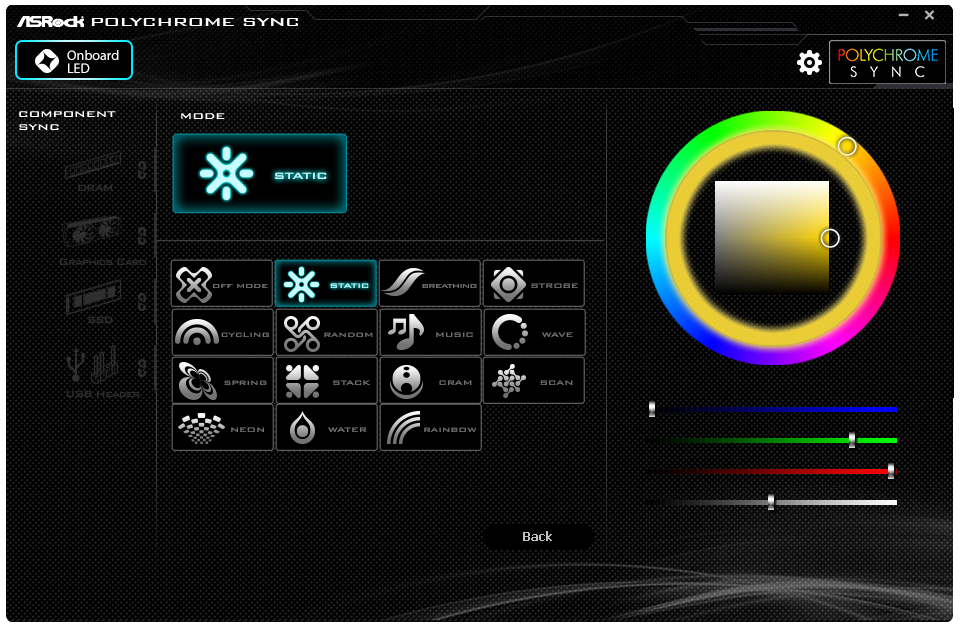Click the Back button
The width and height of the screenshot is (964, 632).
[x=538, y=537]
